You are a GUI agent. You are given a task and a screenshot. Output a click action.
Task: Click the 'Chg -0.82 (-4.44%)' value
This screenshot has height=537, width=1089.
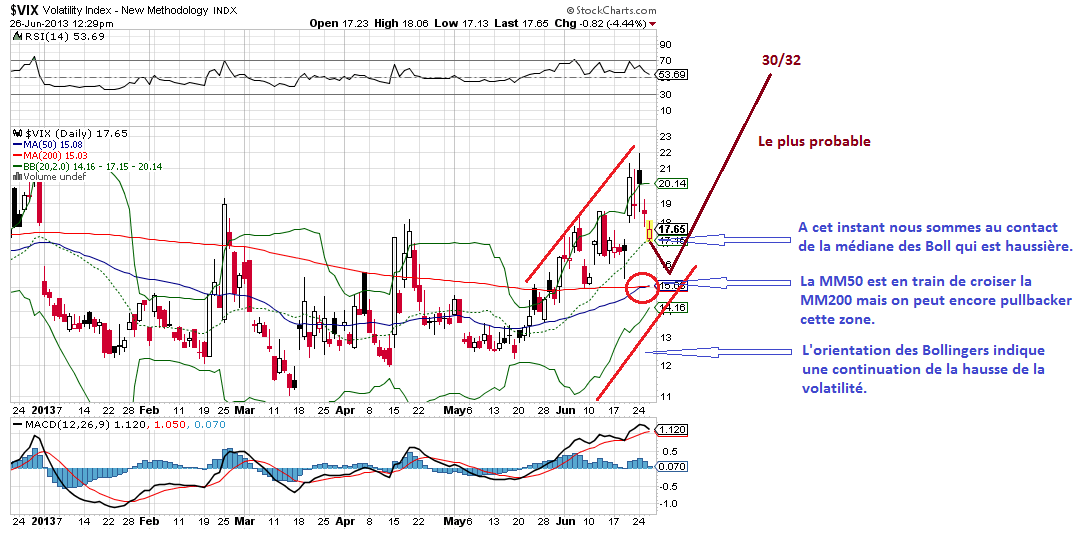600,23
